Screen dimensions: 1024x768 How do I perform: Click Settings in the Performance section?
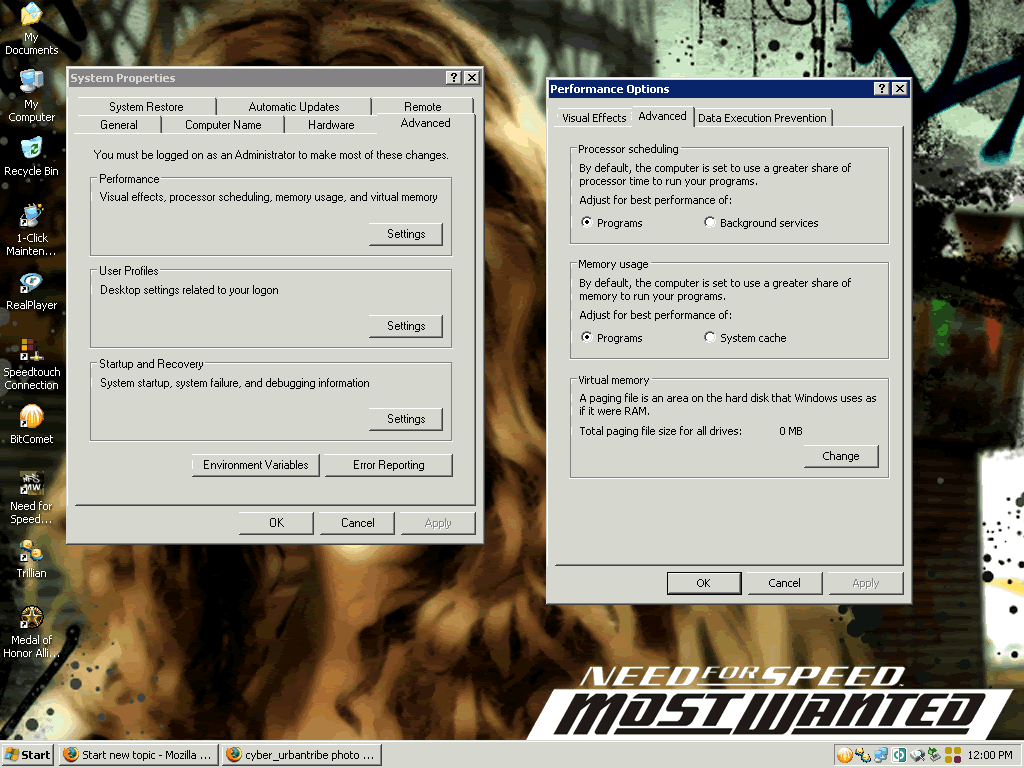coord(406,234)
